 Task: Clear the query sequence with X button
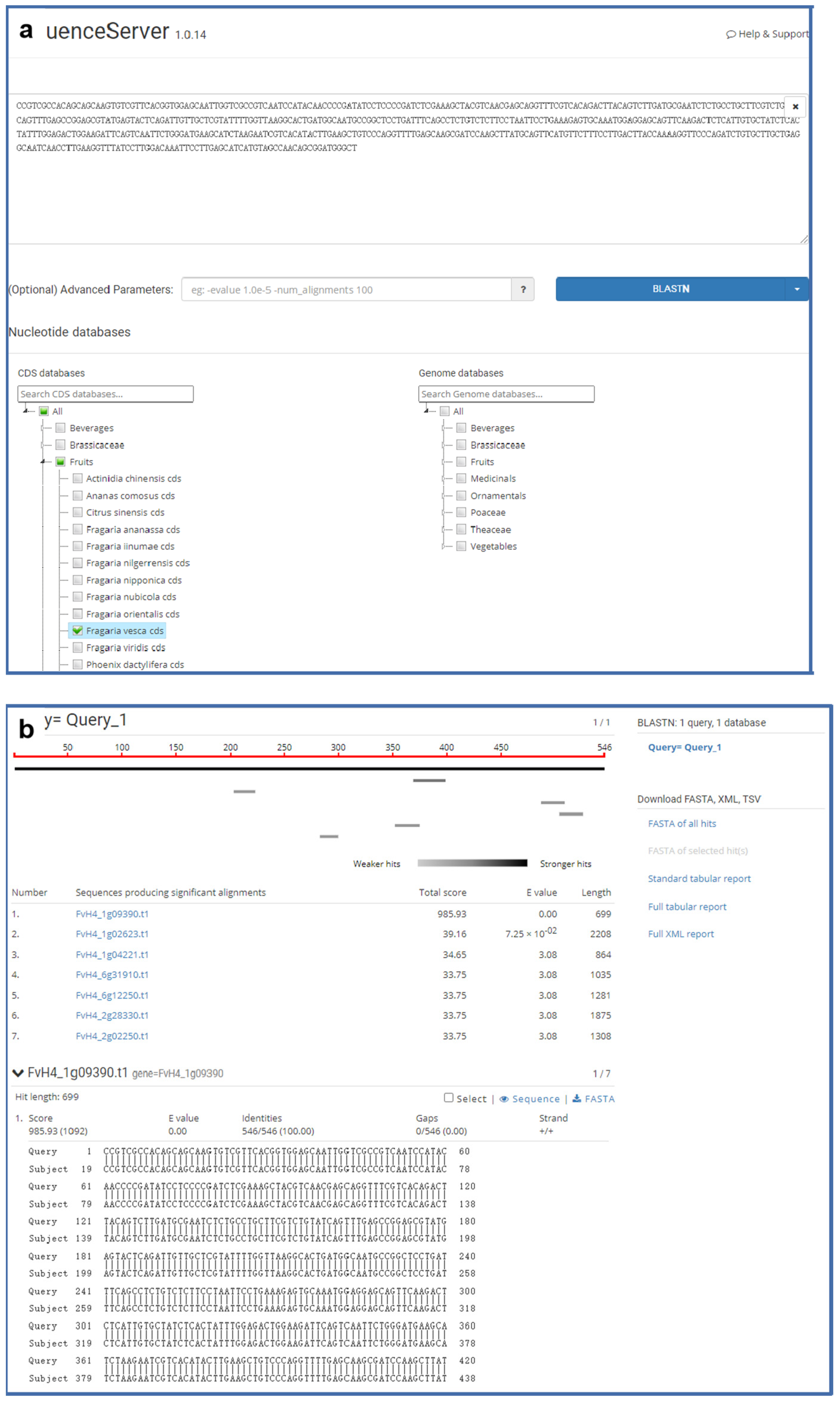795,107
